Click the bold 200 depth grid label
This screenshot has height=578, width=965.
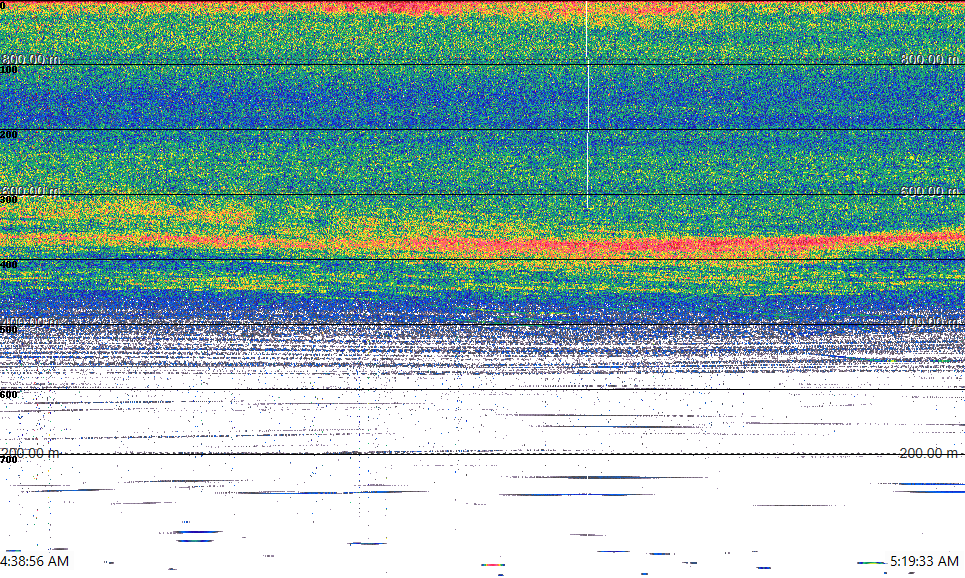point(9,135)
